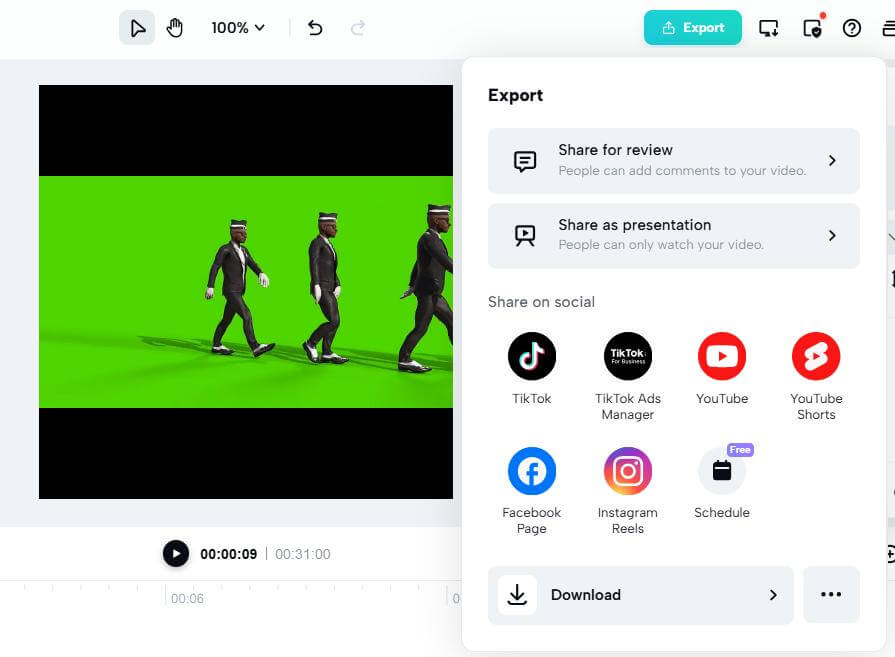895x657 pixels.
Task: Click the teal Export button
Action: [x=692, y=27]
